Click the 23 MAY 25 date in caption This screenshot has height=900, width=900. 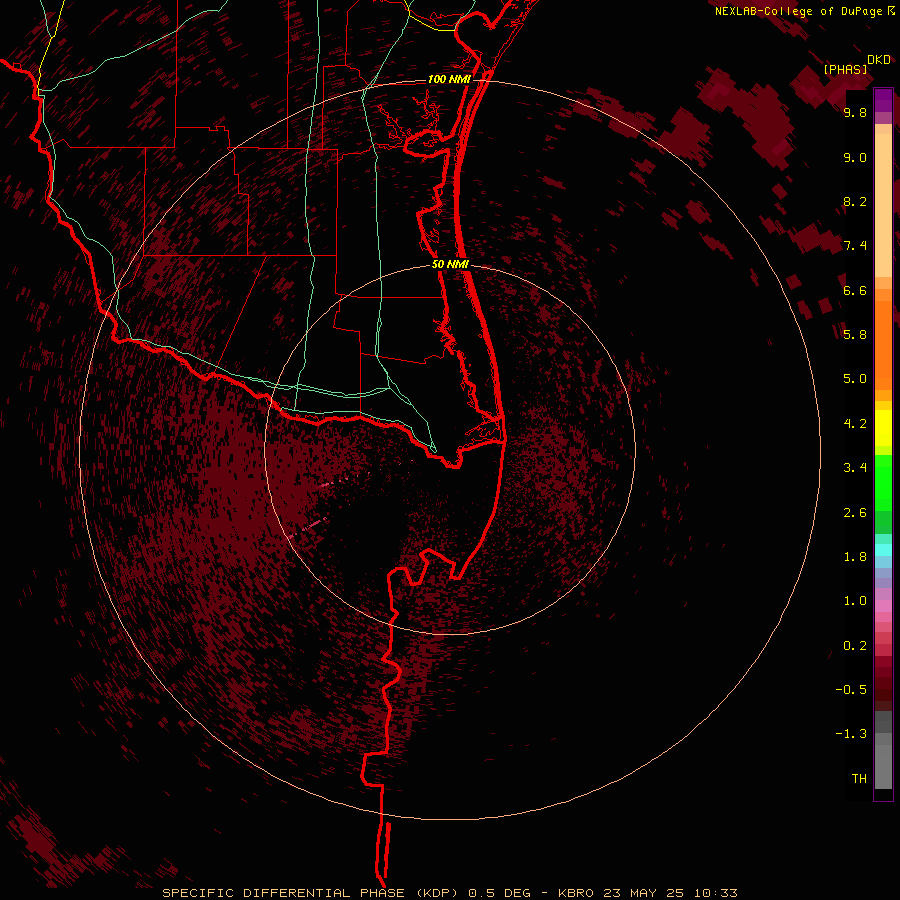644,893
